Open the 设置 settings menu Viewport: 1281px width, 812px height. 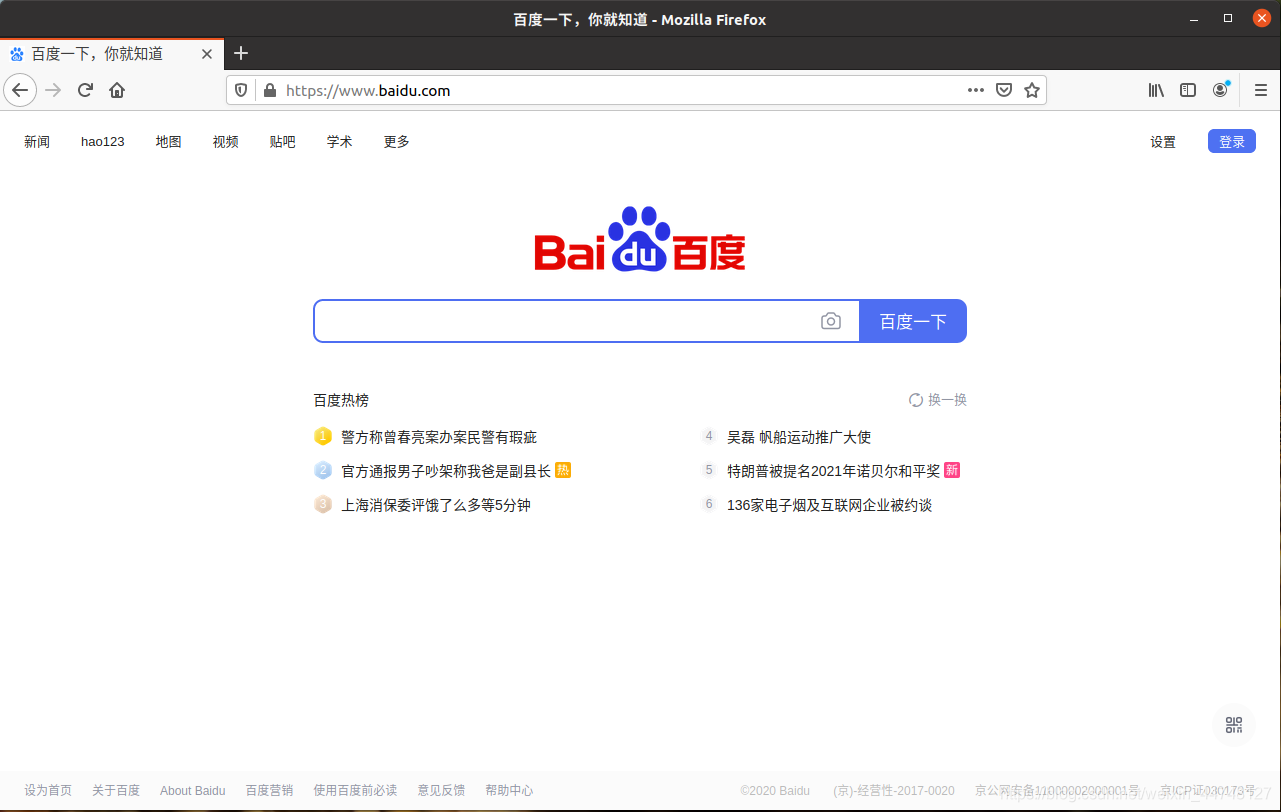(1163, 142)
